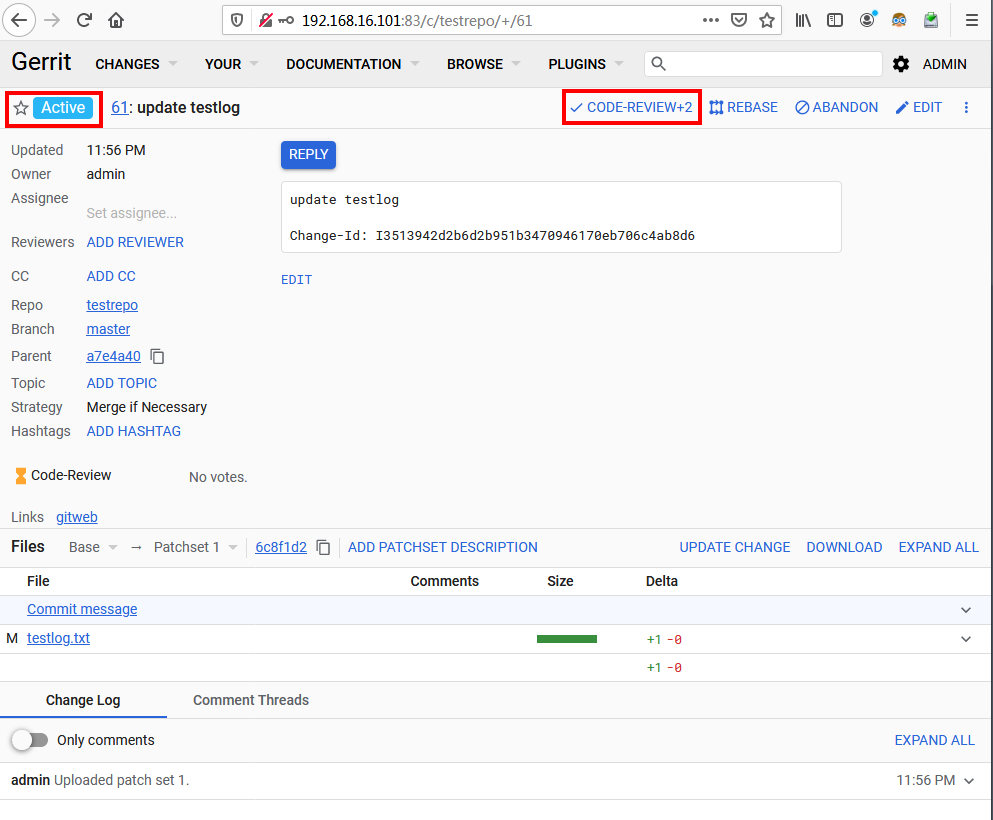Click the search magnifier icon in Gerrit
This screenshot has width=993, height=820.
tap(659, 64)
